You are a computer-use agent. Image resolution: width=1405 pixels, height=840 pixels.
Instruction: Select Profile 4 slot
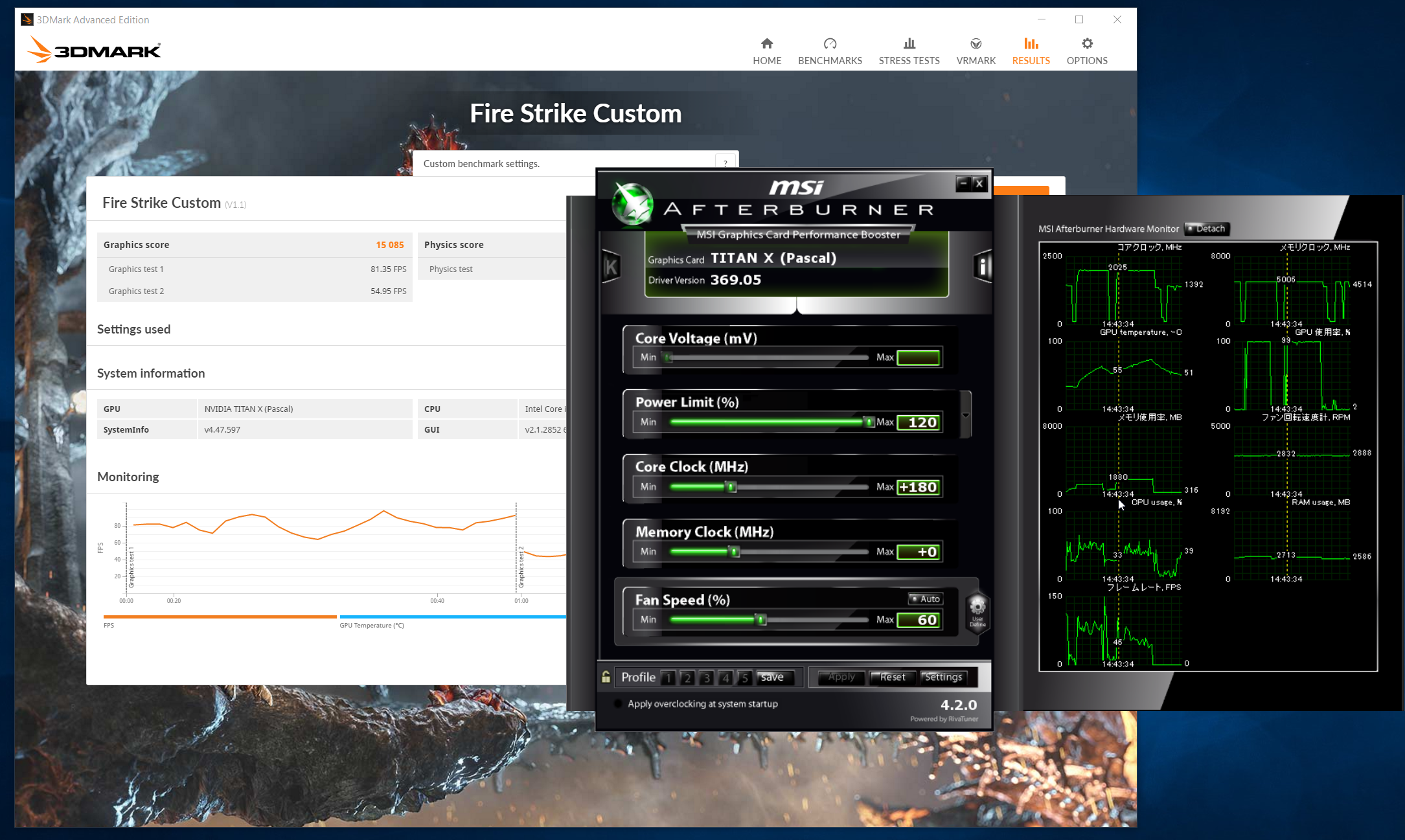725,677
